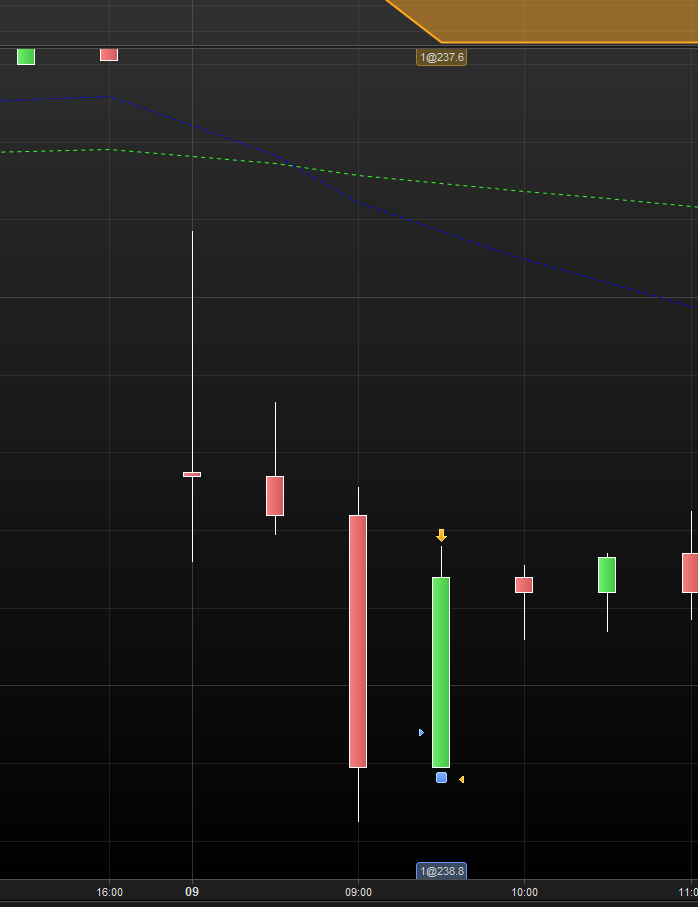Click the orange down-arrow sell marker
698x907 pixels.
tap(441, 535)
